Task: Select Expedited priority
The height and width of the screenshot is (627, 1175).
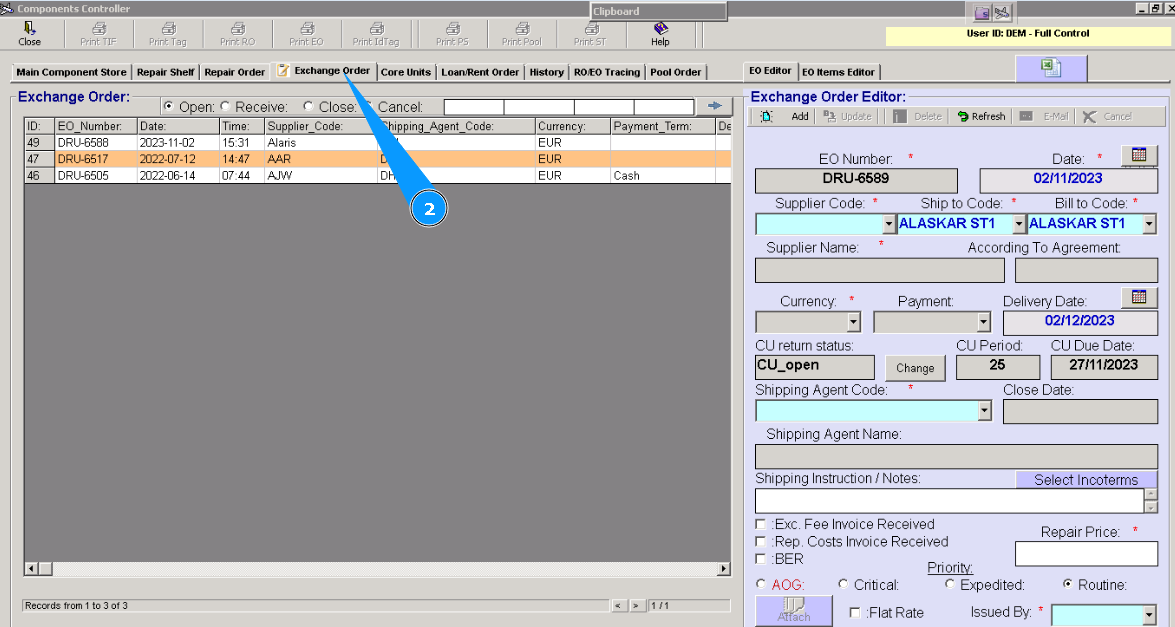Action: click(950, 584)
